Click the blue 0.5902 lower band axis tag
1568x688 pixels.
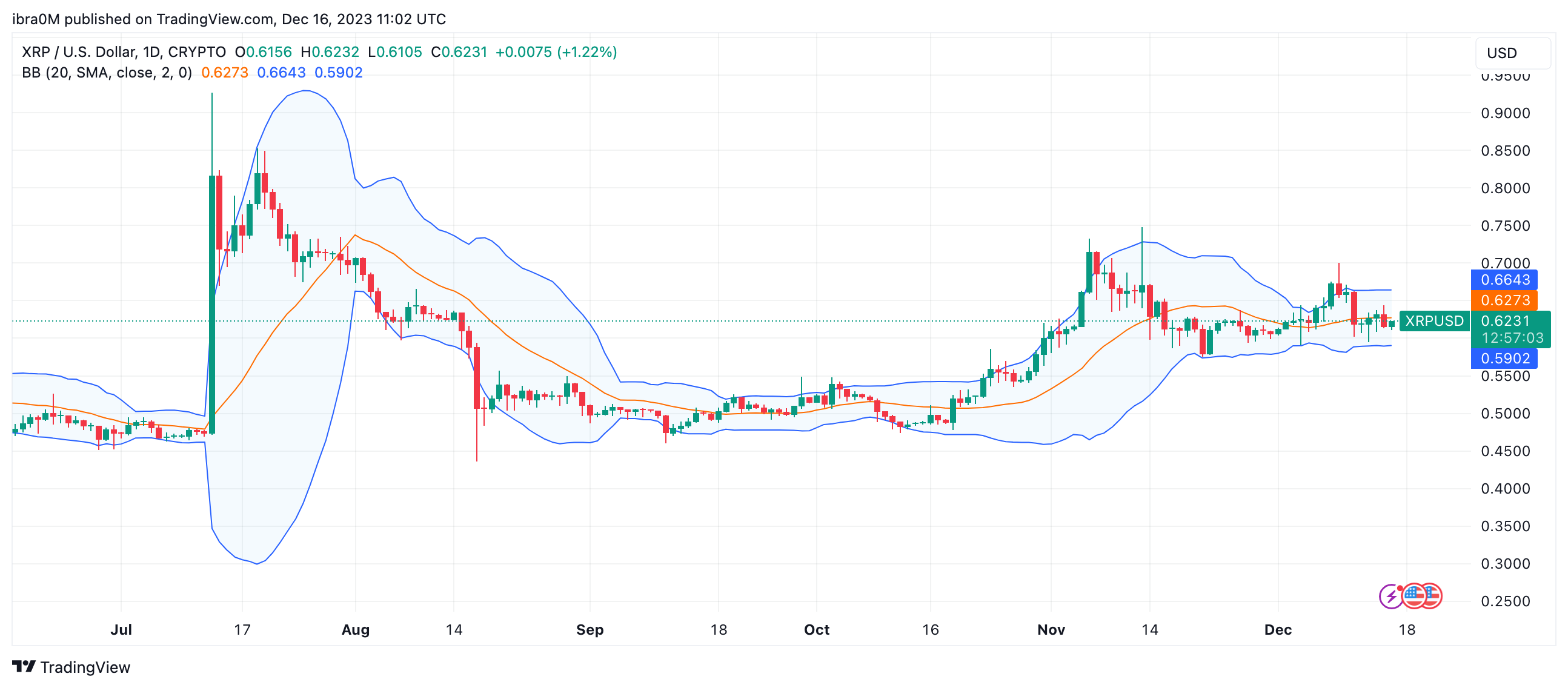tap(1504, 359)
